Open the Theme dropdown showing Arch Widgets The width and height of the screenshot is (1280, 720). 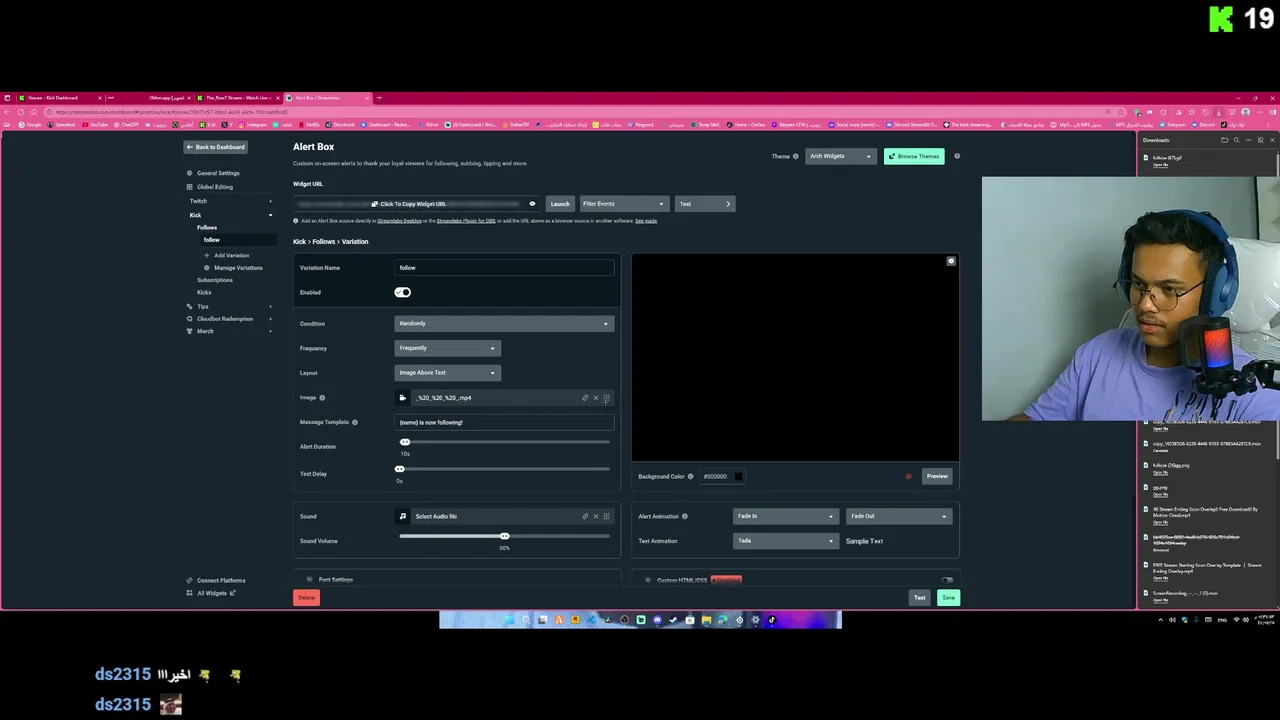840,156
